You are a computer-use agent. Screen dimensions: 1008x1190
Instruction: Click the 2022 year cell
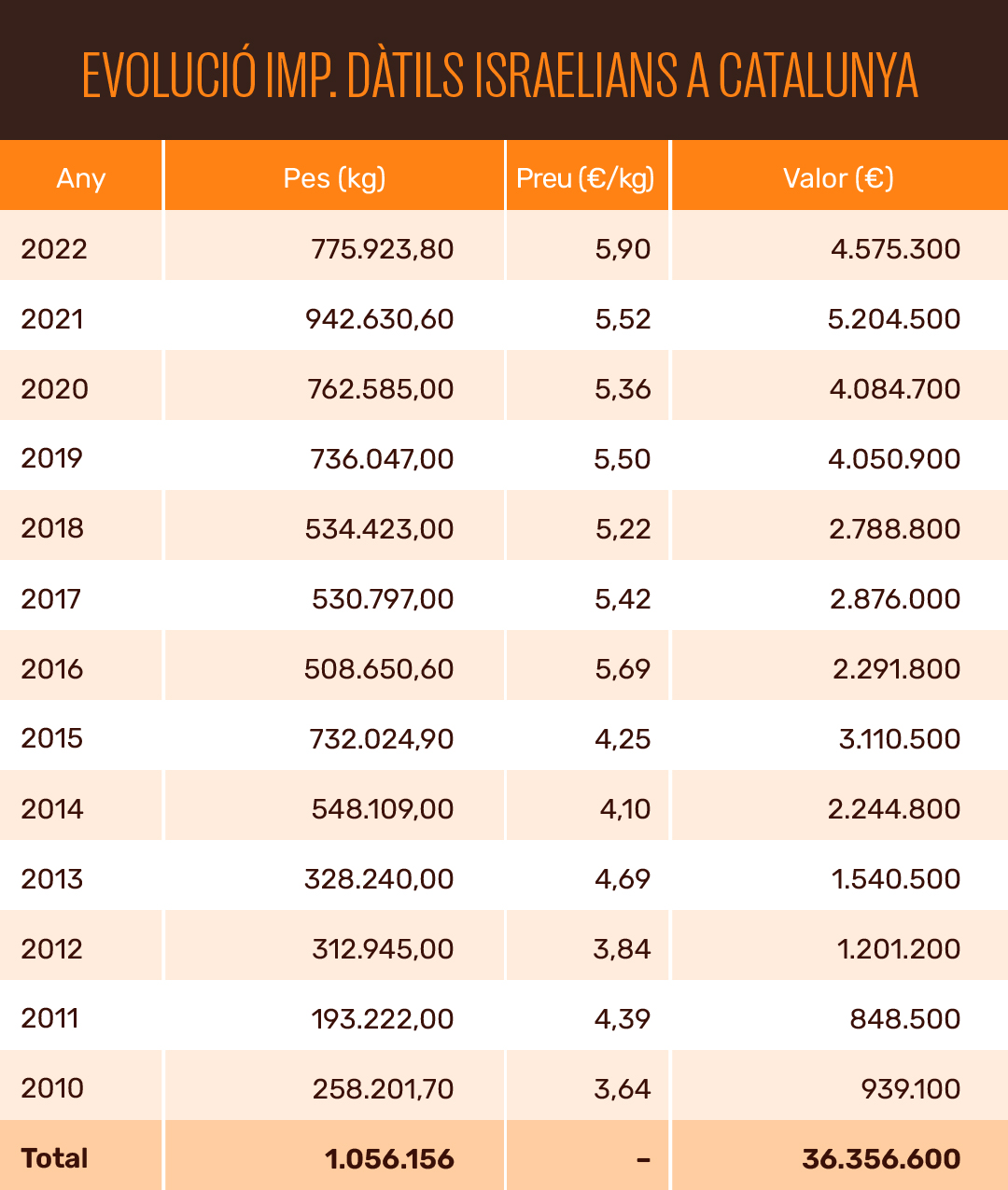pos(54,249)
